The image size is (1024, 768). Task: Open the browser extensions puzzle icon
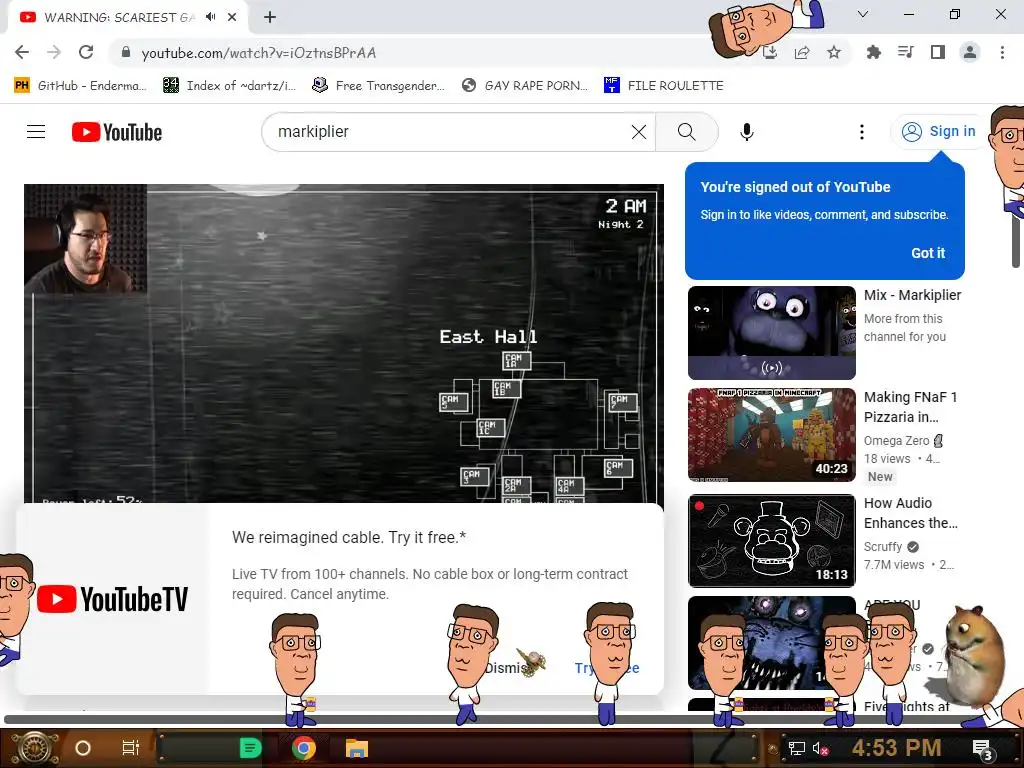(x=874, y=52)
